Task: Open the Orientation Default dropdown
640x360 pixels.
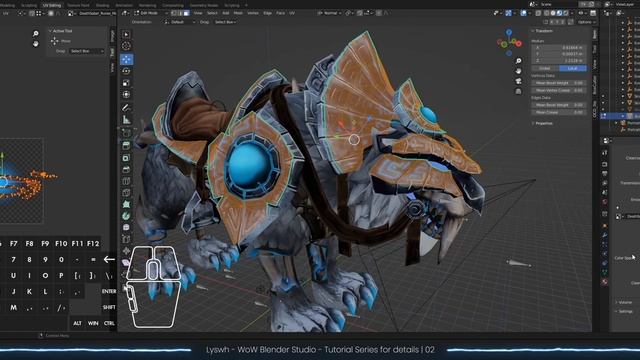Action: 179,22
